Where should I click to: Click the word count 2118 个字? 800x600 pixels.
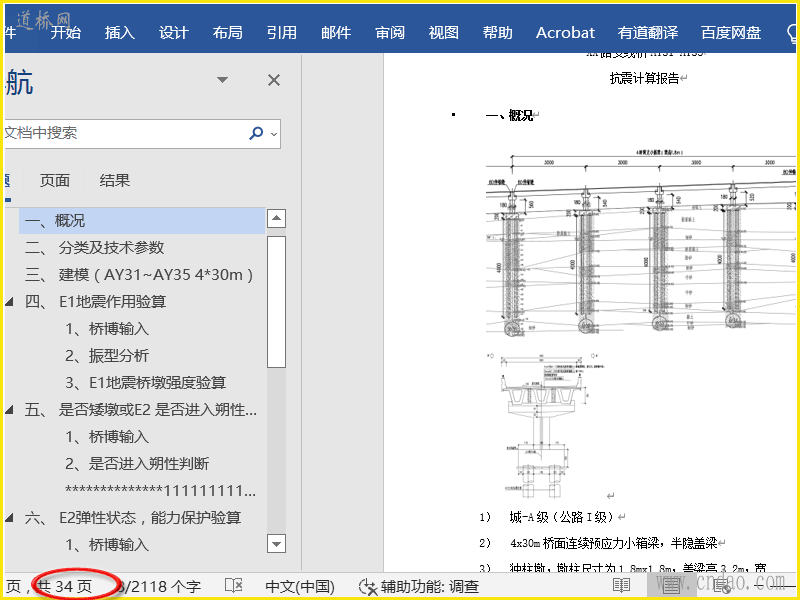click(161, 587)
